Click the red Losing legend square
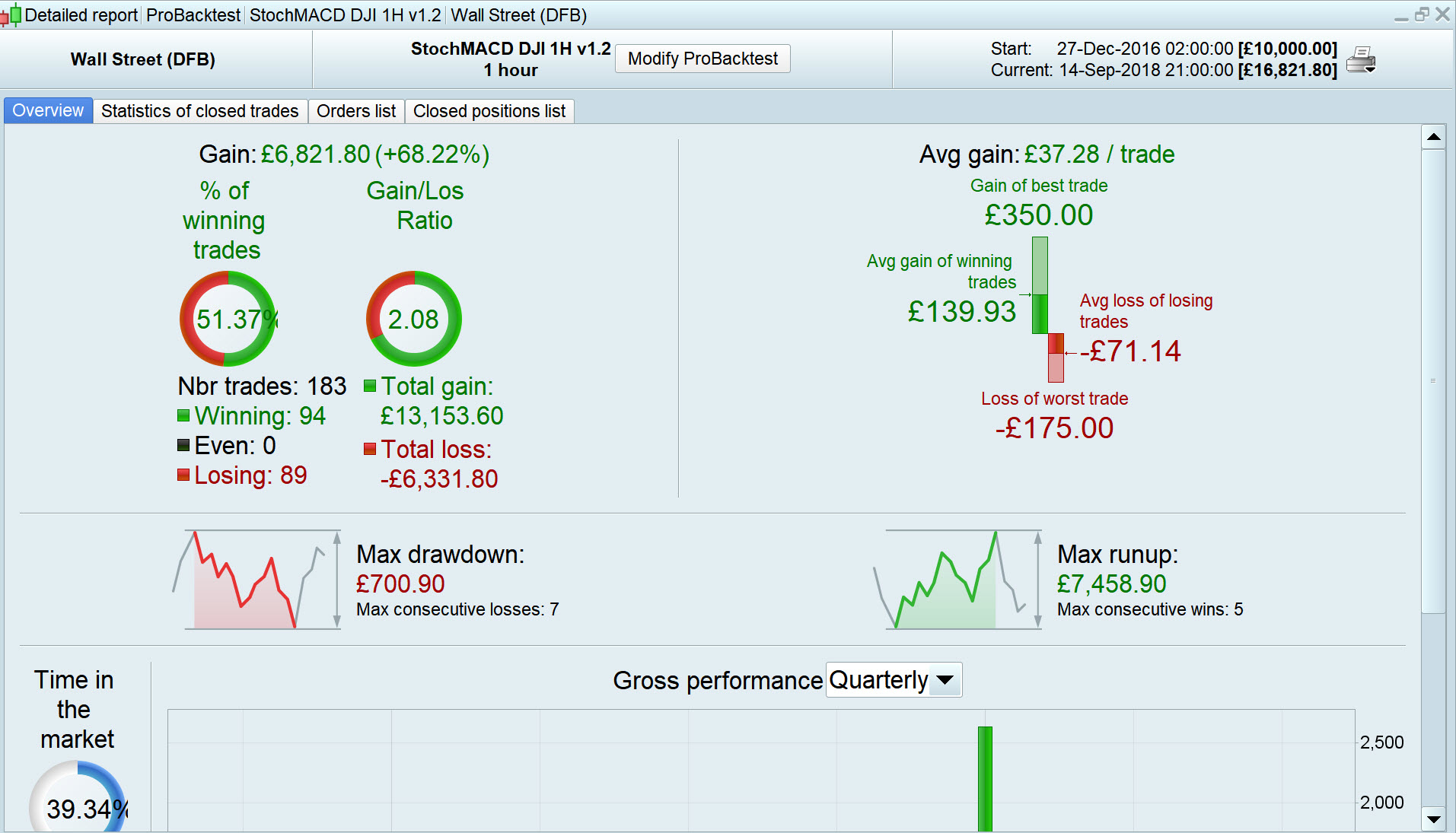 (183, 475)
